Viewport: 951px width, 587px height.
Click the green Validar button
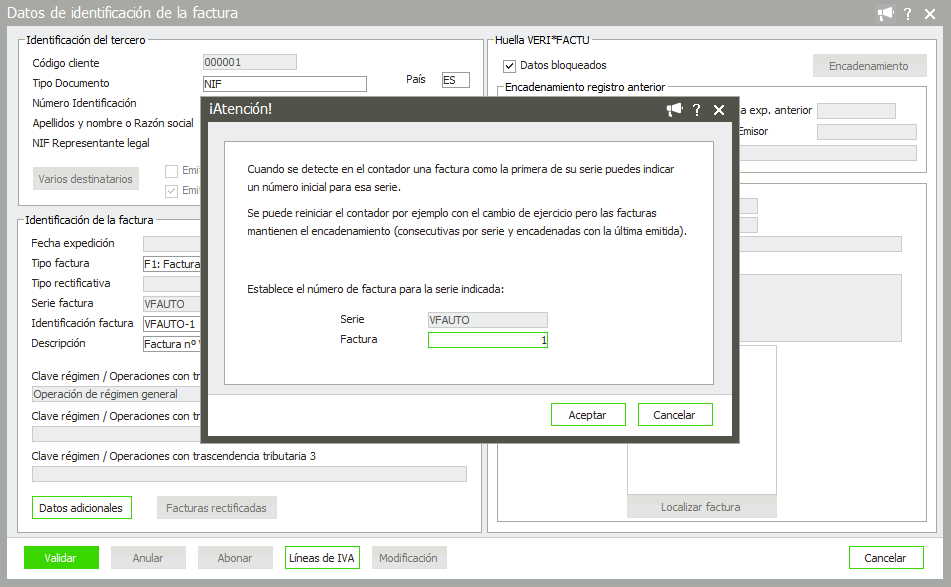61,558
